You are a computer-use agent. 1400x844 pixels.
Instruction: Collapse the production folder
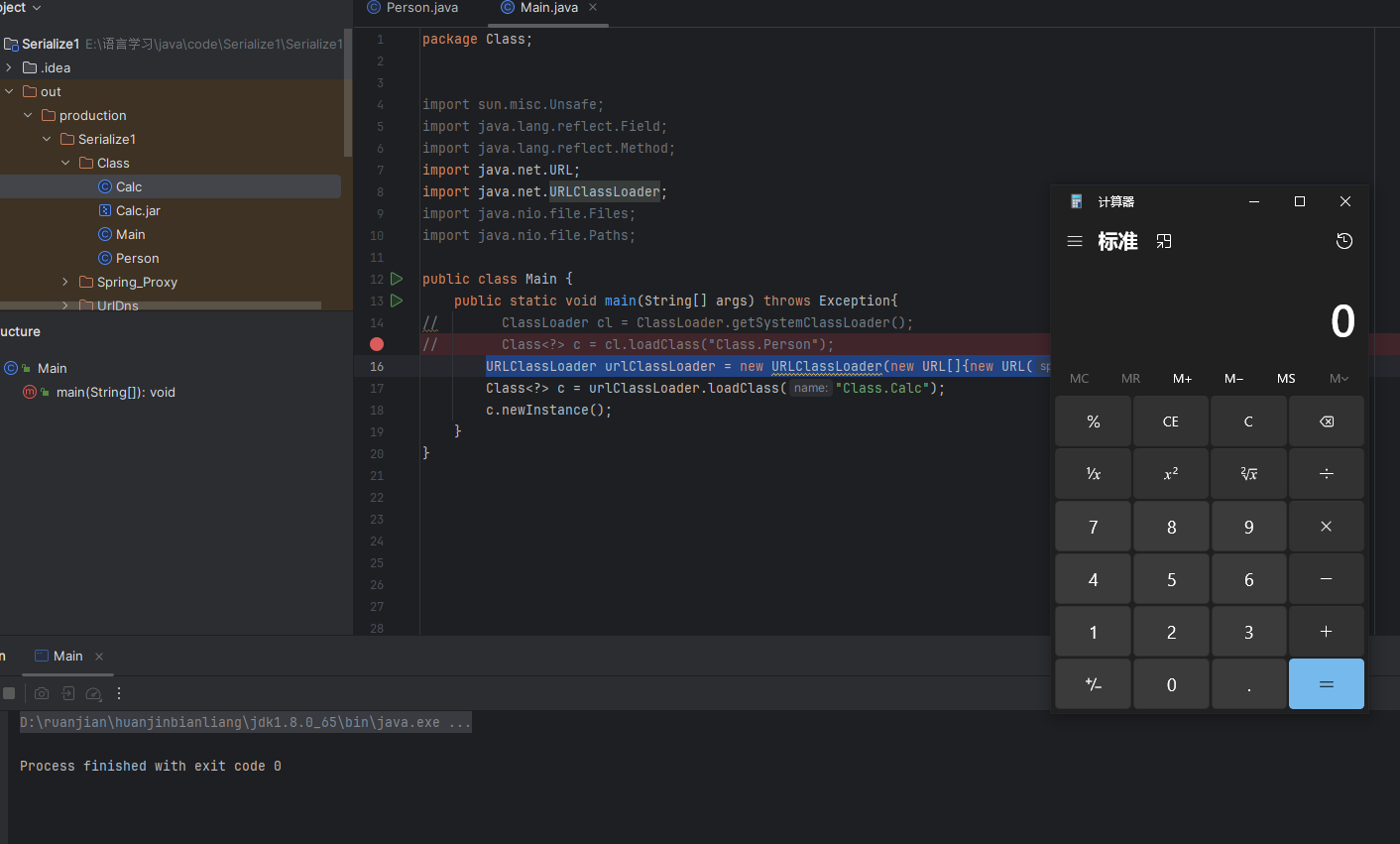click(28, 115)
